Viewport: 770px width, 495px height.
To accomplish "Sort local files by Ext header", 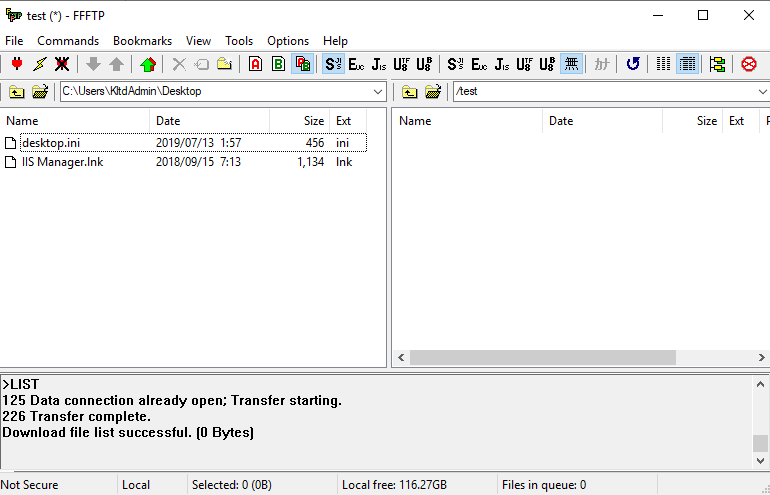I will 348,121.
